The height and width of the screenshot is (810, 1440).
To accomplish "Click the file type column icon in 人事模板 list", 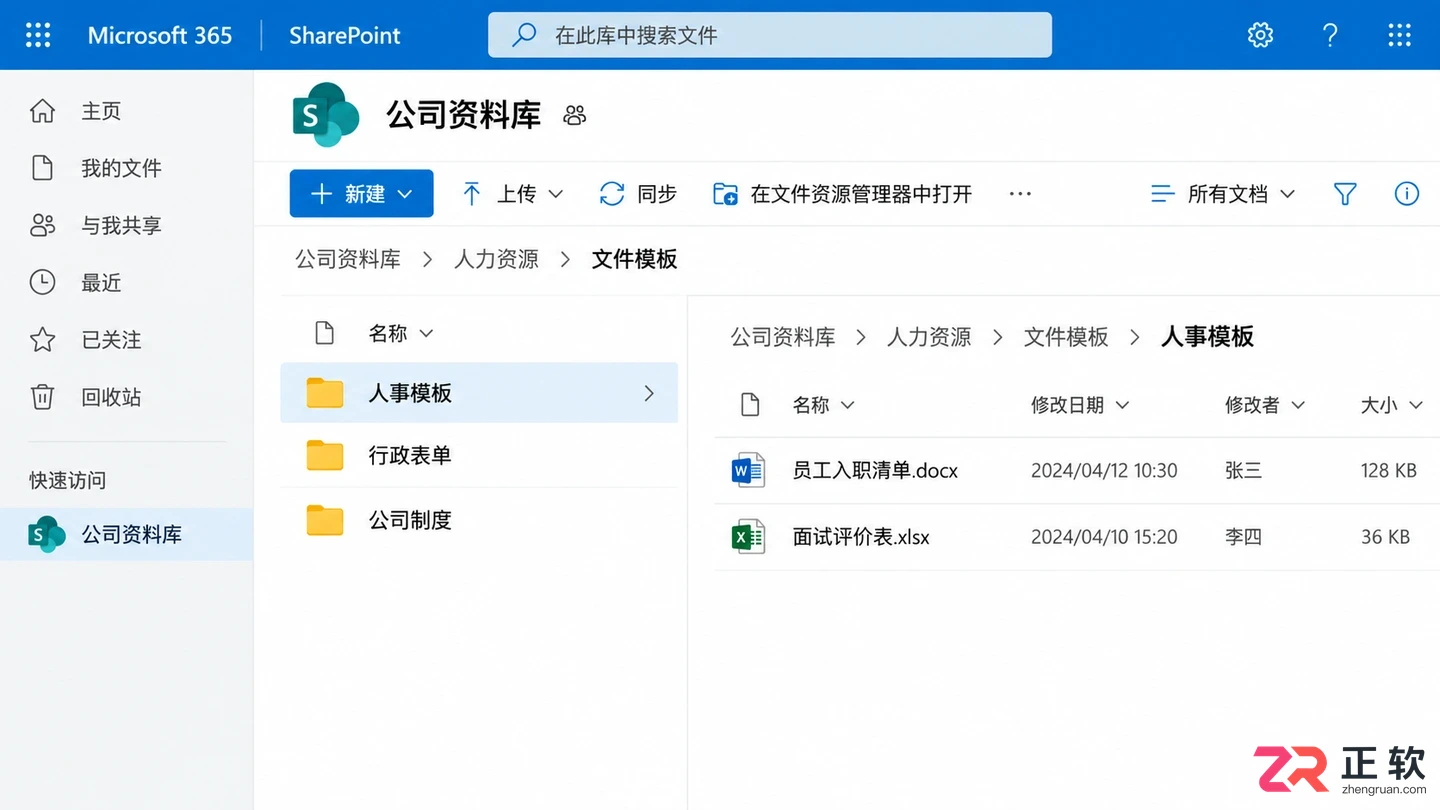I will point(750,405).
